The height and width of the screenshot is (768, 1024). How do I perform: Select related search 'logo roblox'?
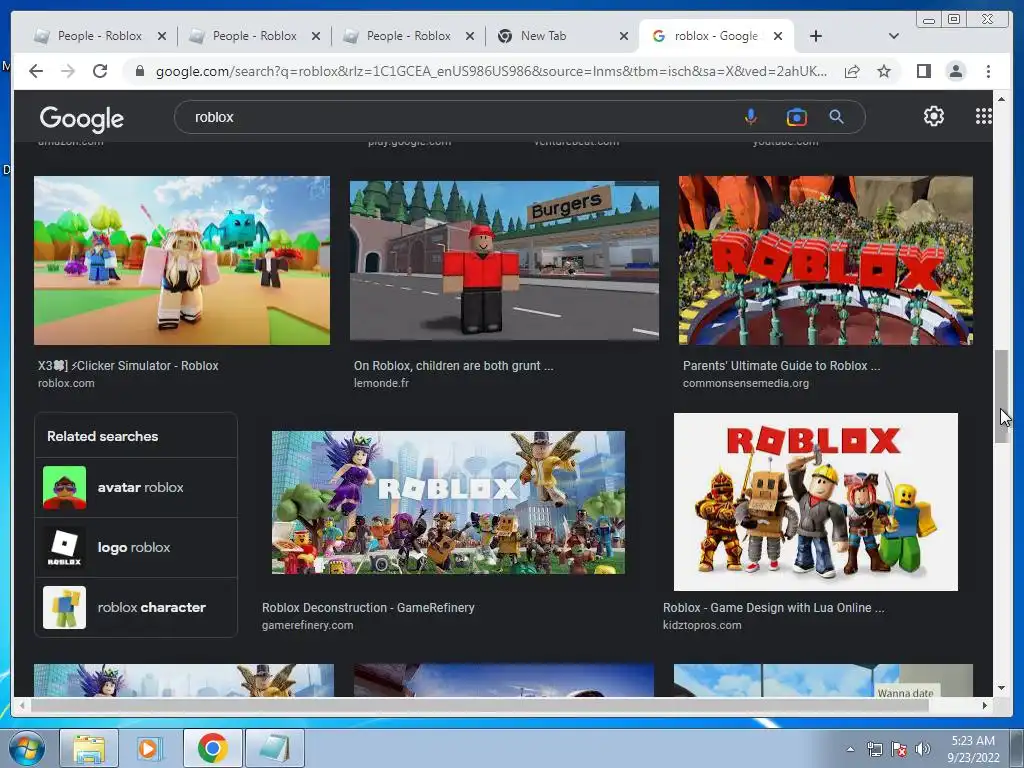tap(136, 547)
